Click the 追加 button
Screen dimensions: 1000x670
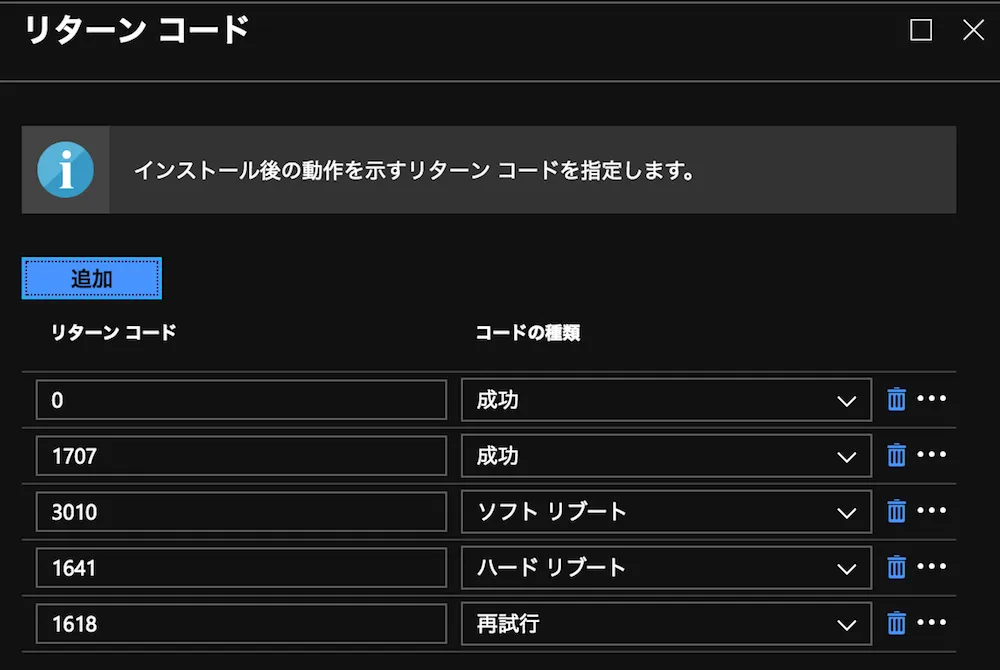tap(91, 279)
